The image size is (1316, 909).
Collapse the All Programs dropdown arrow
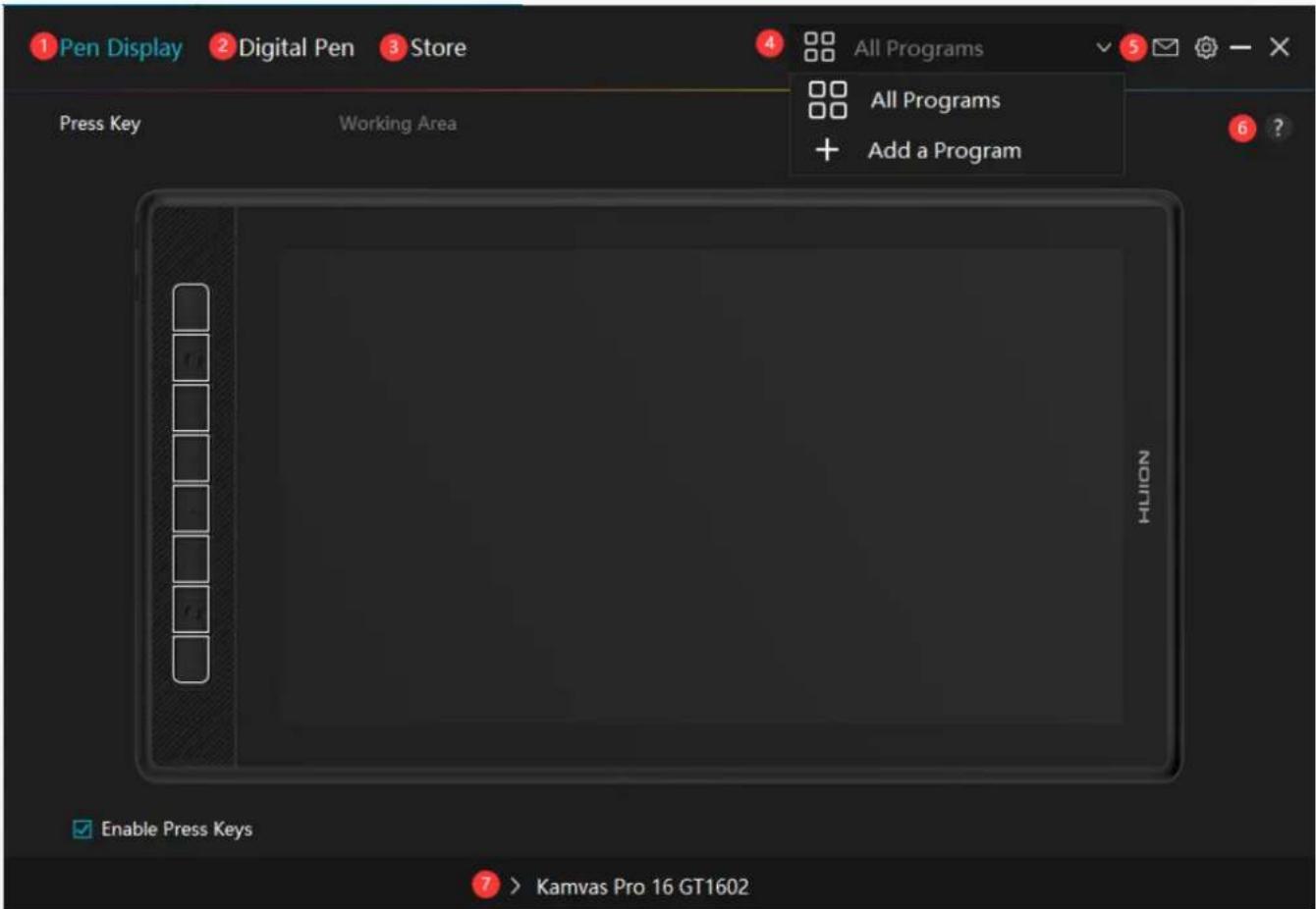click(1103, 47)
